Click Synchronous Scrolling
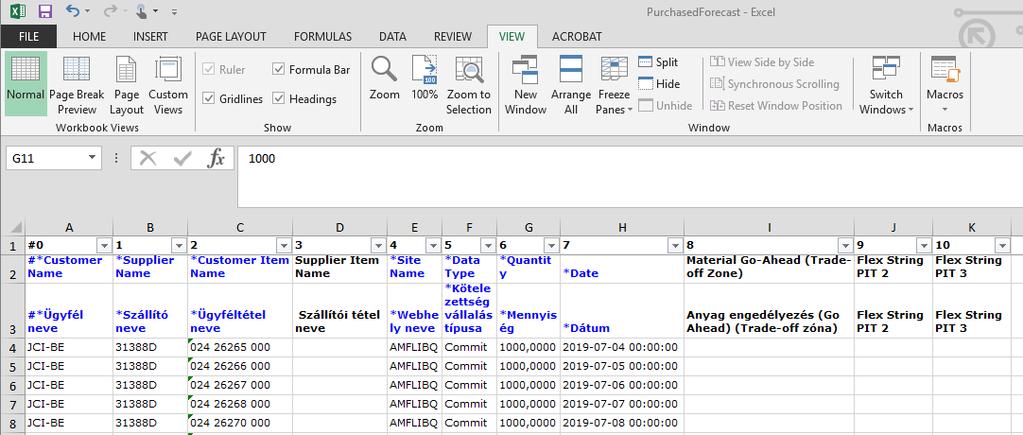This screenshot has width=1023, height=435. (774, 83)
